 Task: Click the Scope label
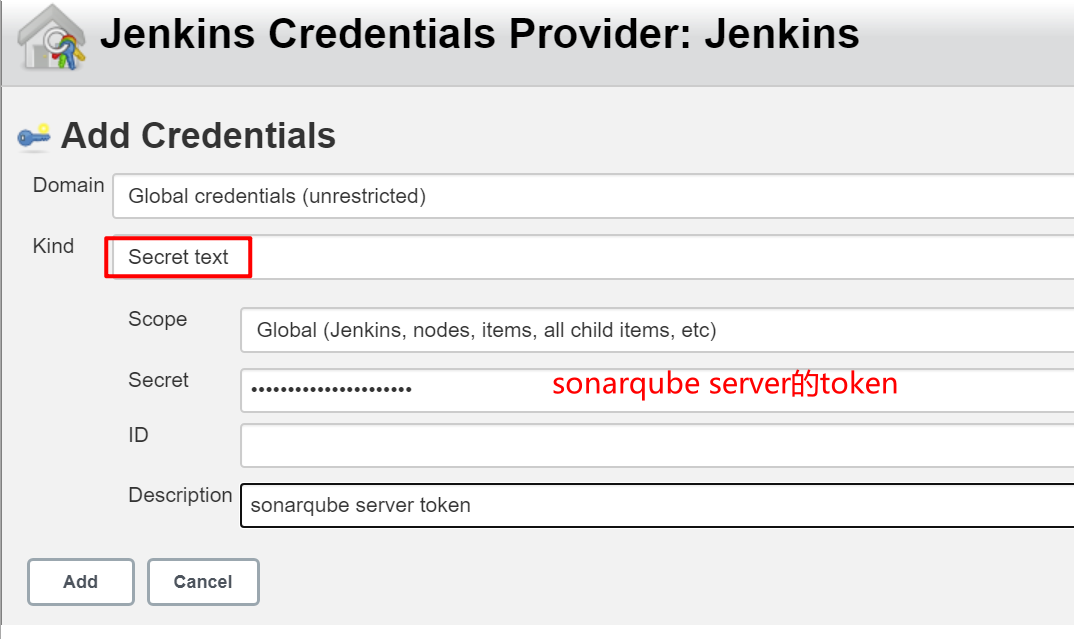157,319
